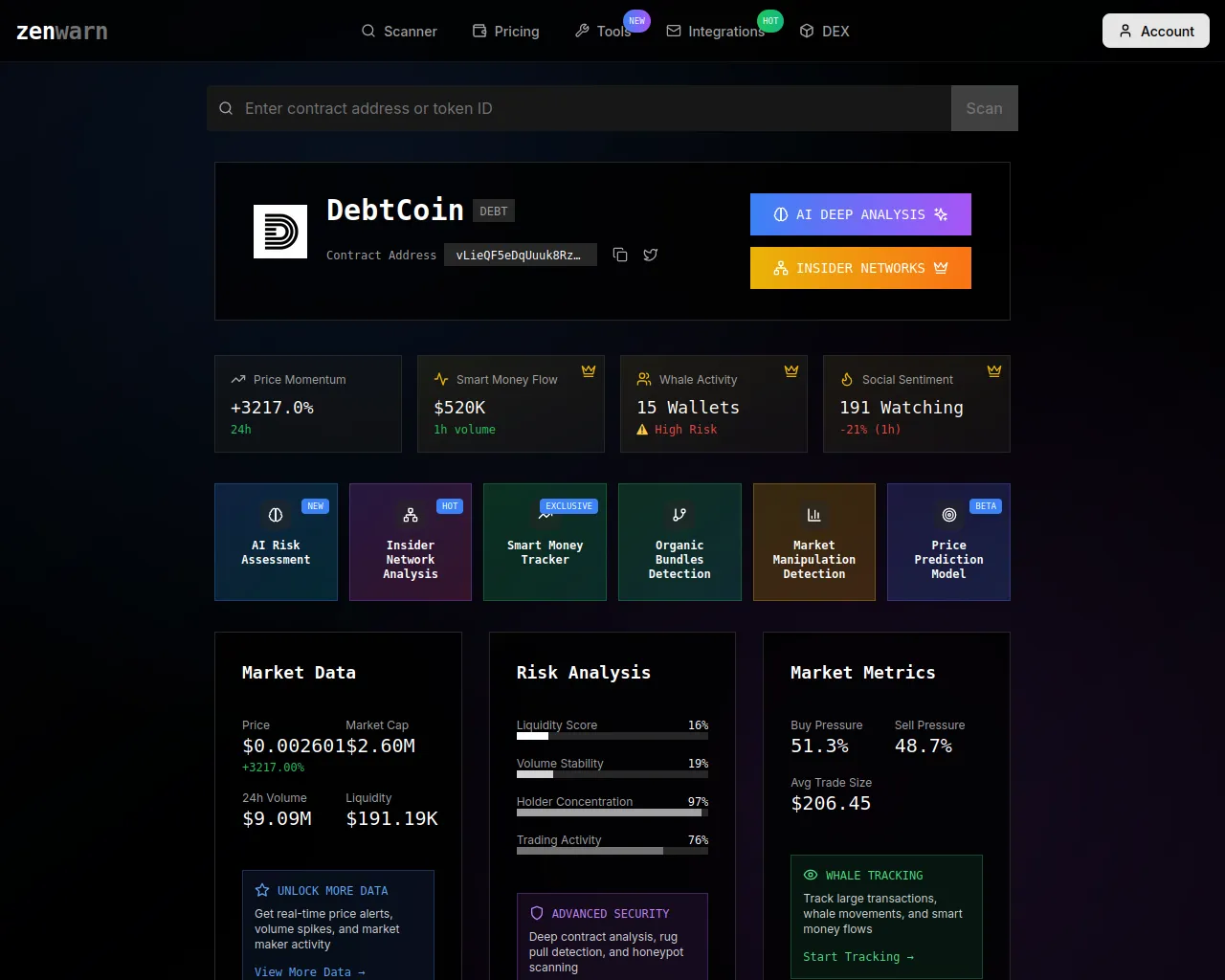The image size is (1225, 980).
Task: Click the DEBT ticker badge
Action: tap(494, 211)
